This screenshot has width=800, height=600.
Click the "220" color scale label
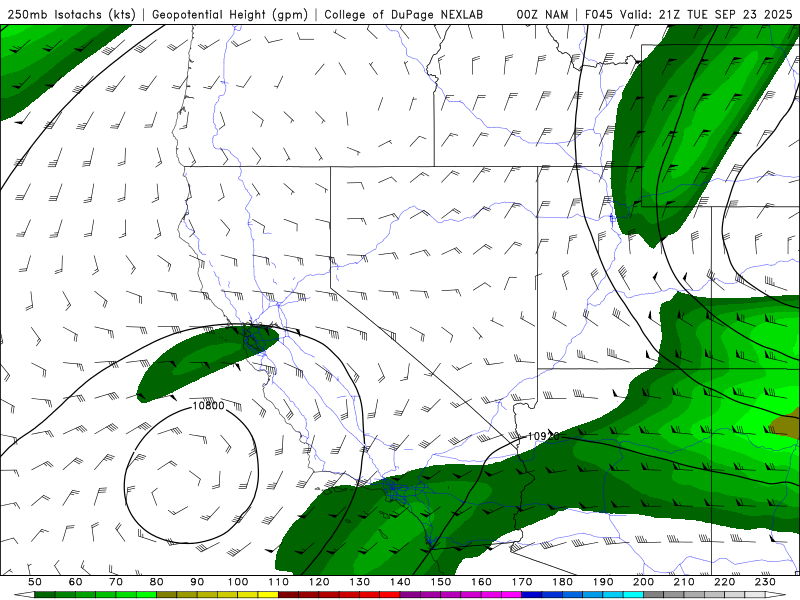pyautogui.click(x=725, y=582)
